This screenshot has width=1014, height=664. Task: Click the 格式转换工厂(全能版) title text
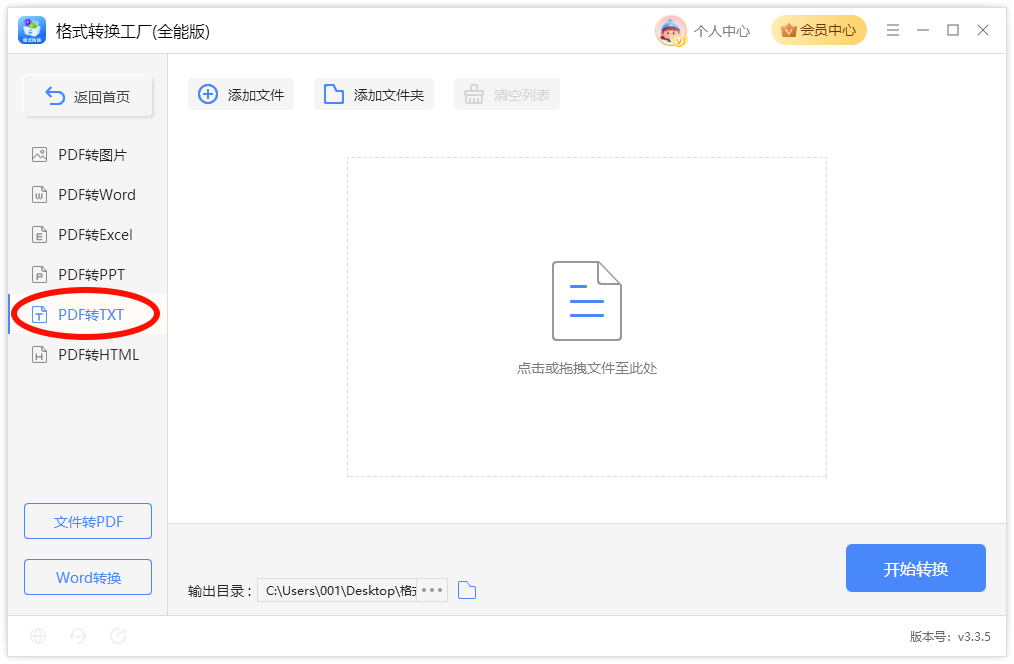(x=133, y=31)
